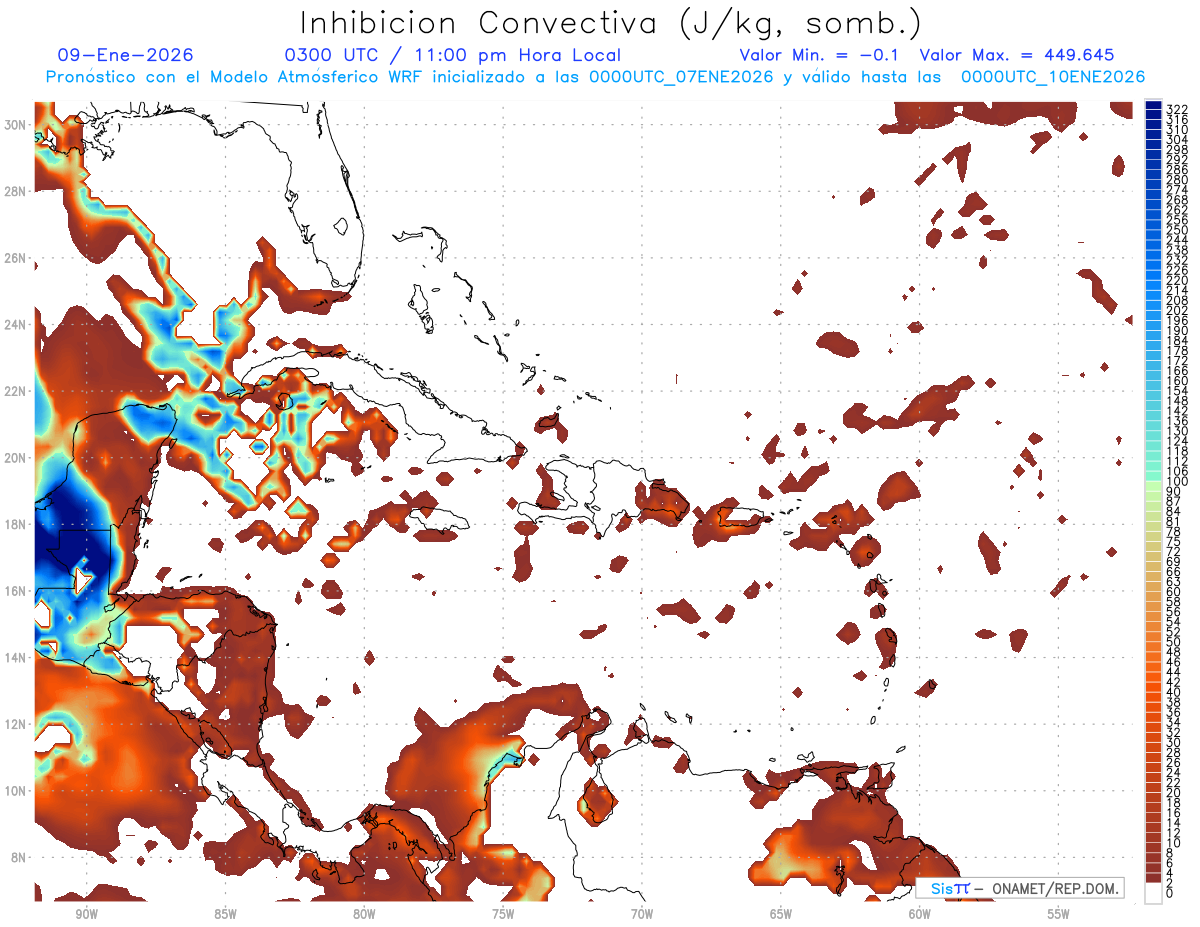The image size is (1200, 927).
Task: Click the '22N' latitude label
Action: (15, 391)
